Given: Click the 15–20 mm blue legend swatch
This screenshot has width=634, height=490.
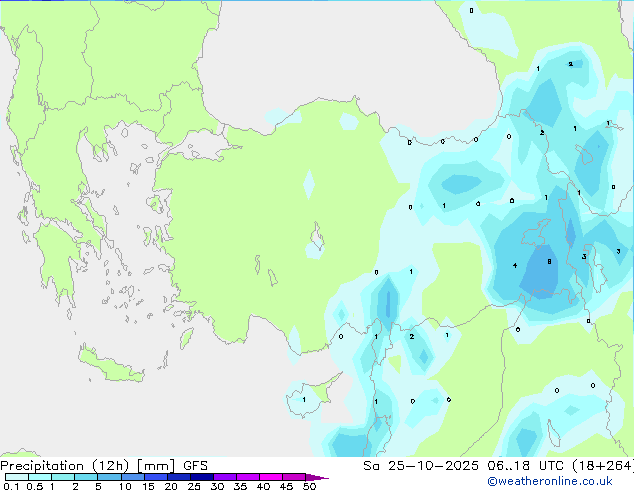Looking at the screenshot, I should click(x=156, y=477).
